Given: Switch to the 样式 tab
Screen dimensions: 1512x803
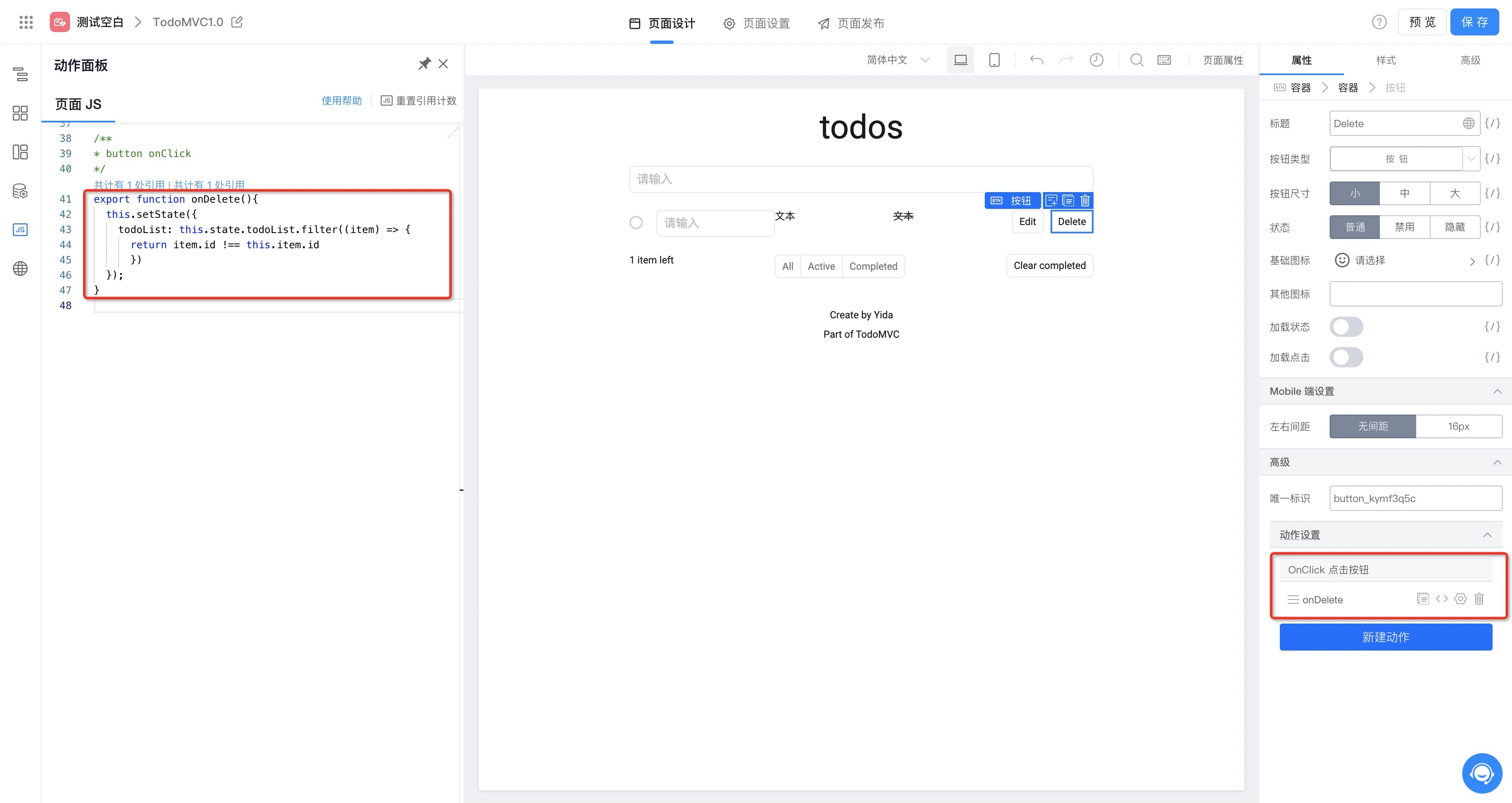Looking at the screenshot, I should [1385, 60].
